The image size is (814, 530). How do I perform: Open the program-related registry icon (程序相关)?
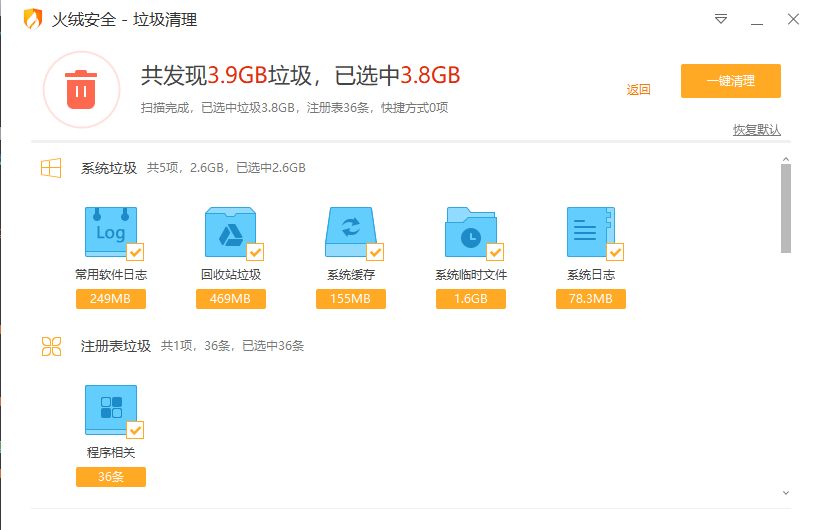coord(109,410)
